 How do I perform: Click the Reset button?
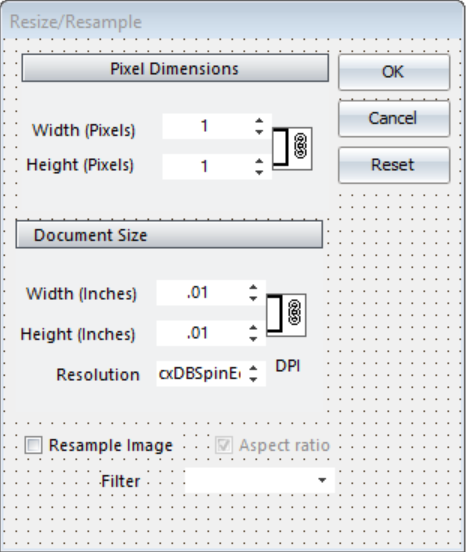pos(394,165)
